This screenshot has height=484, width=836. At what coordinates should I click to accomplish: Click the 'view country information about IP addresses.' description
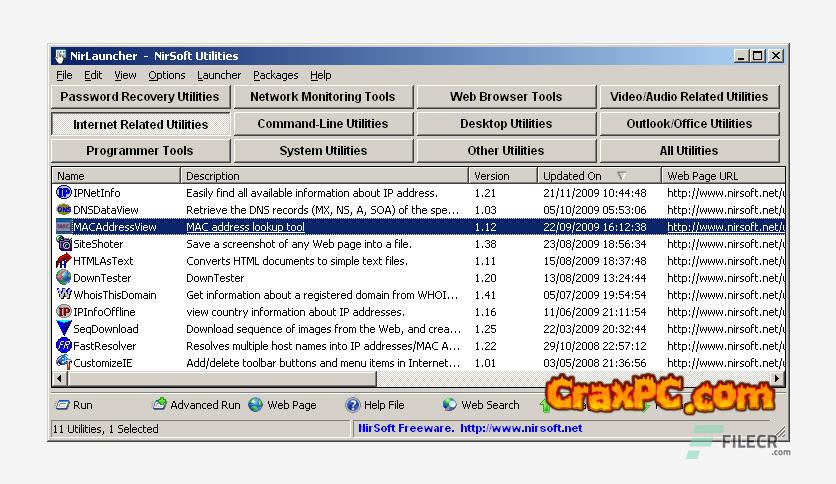(x=295, y=312)
